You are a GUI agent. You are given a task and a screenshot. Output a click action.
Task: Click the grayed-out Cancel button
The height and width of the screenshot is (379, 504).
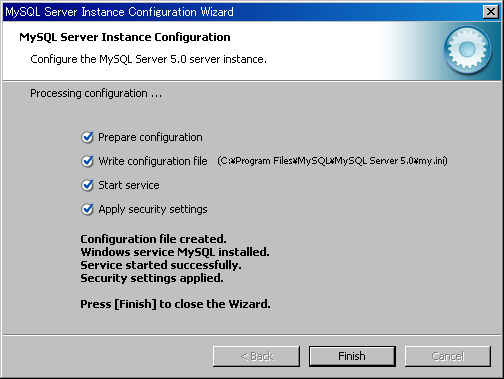point(448,356)
